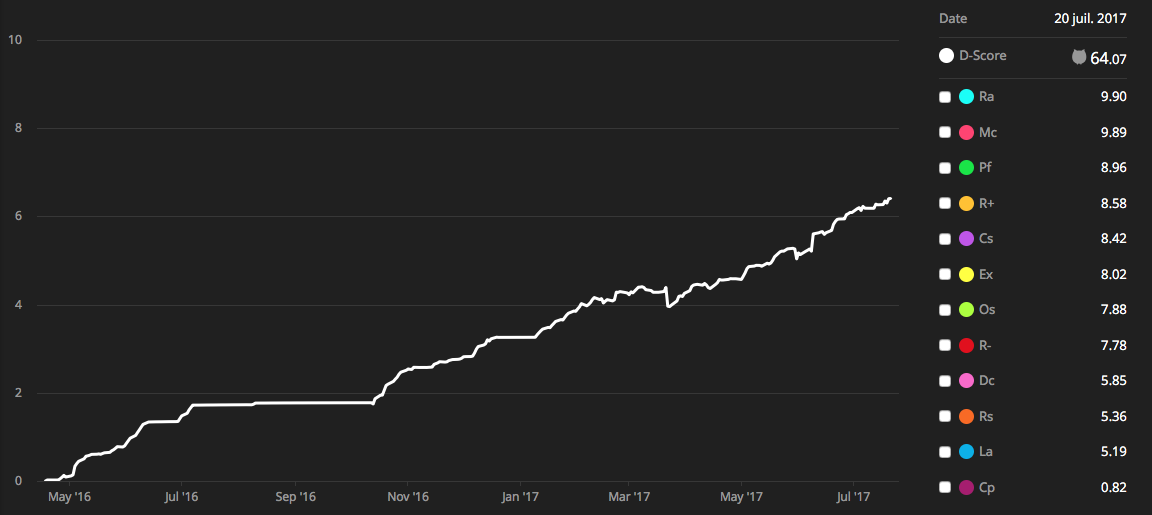Enable the Mc series checkbox
Viewport: 1152px width, 515px height.
pyautogui.click(x=946, y=133)
